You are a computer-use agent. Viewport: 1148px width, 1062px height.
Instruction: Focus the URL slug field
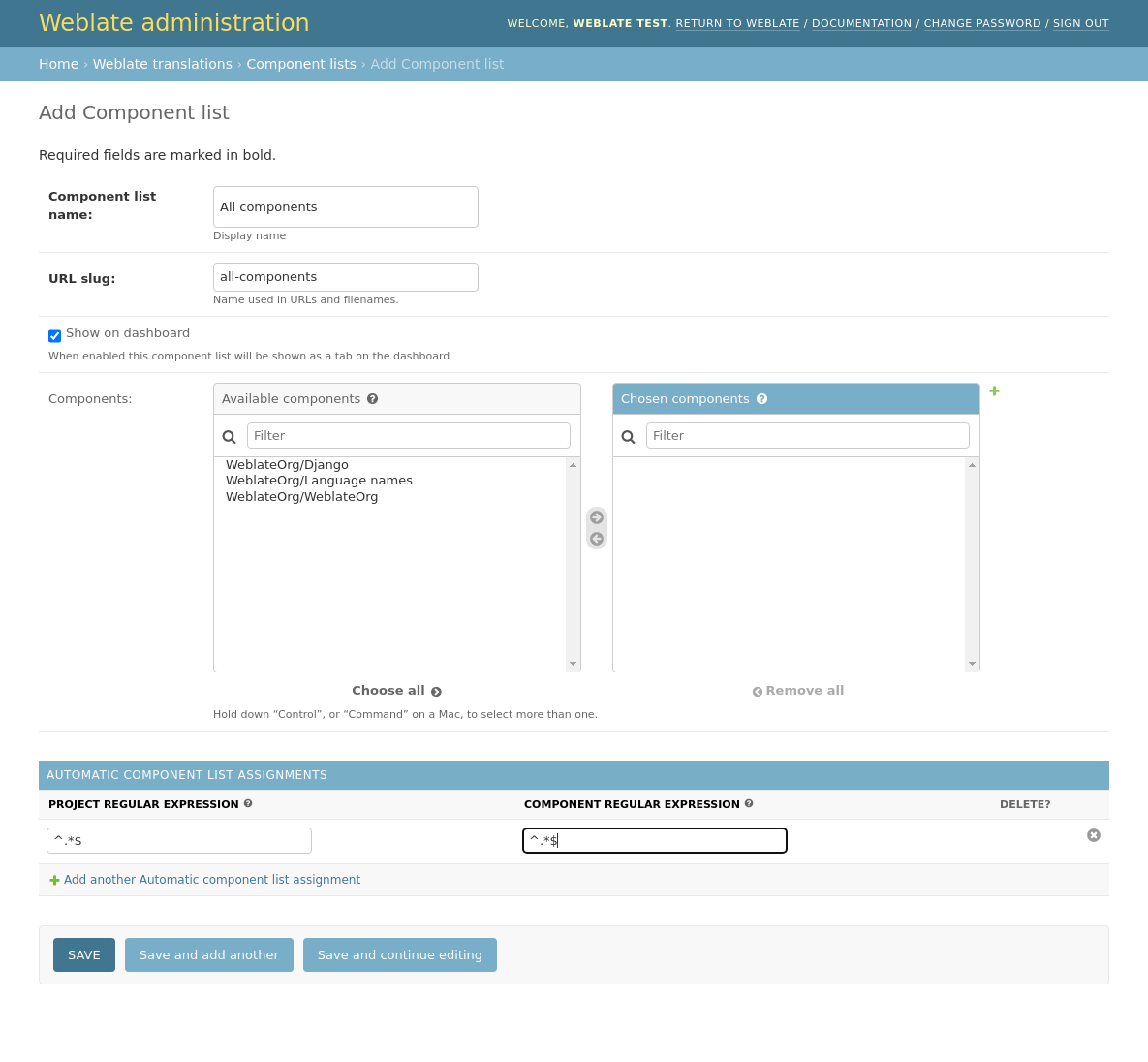point(346,277)
